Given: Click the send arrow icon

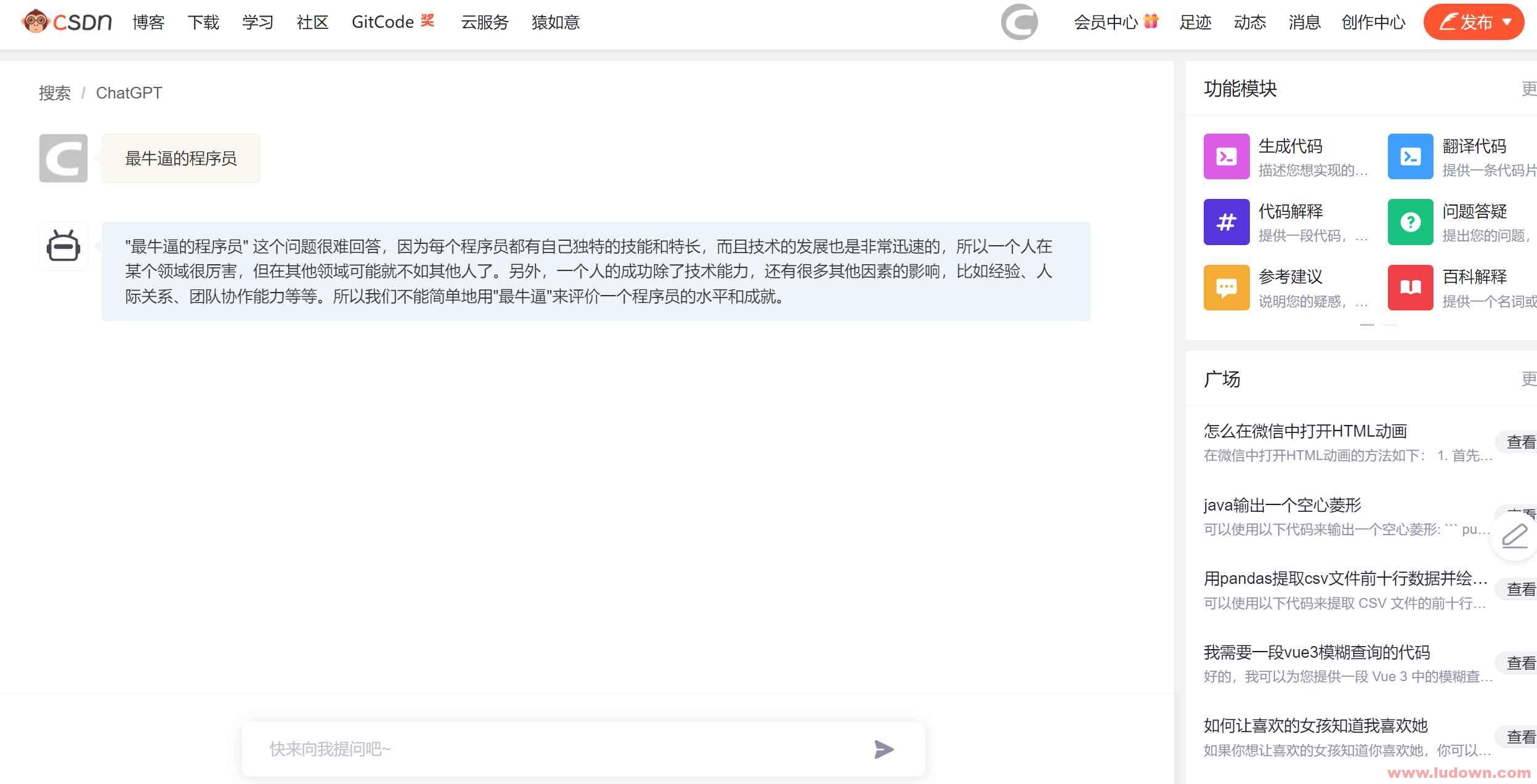Looking at the screenshot, I should click(x=884, y=749).
